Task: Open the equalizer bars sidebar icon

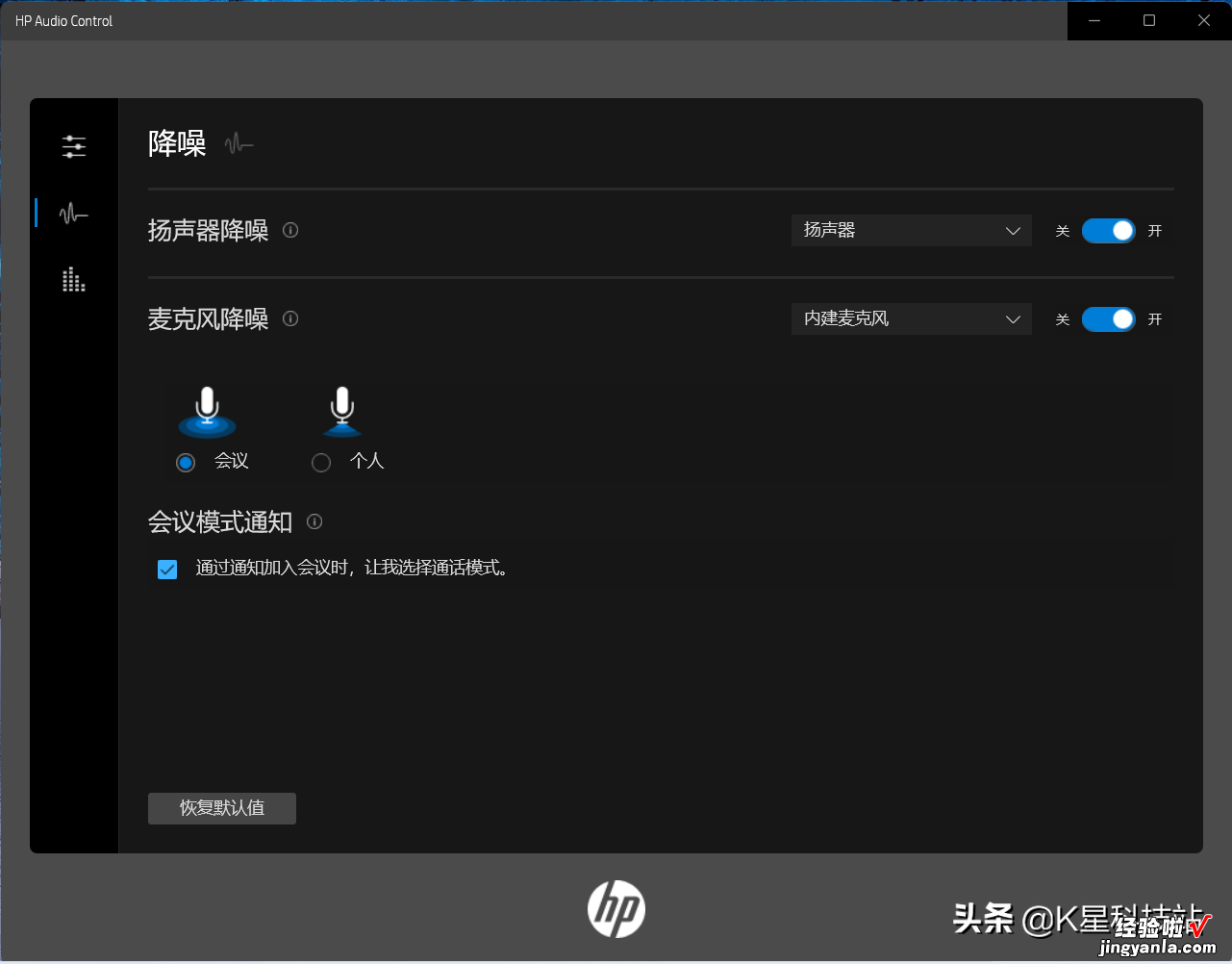Action: (74, 280)
